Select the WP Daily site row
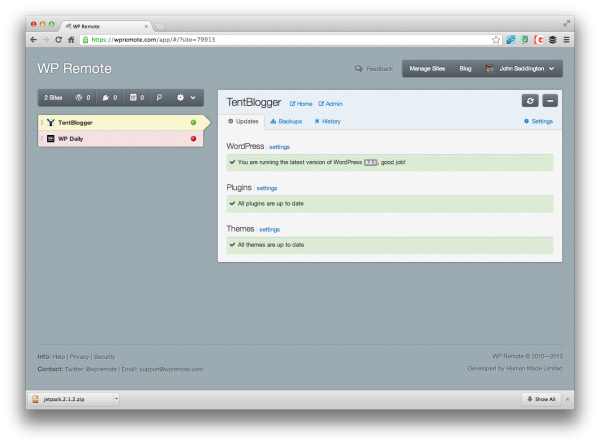This screenshot has height=445, width=600. pyautogui.click(x=121, y=139)
